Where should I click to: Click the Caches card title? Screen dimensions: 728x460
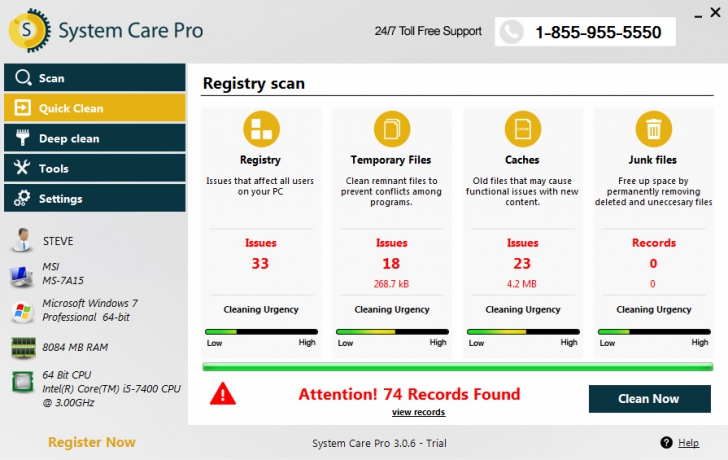click(x=522, y=160)
